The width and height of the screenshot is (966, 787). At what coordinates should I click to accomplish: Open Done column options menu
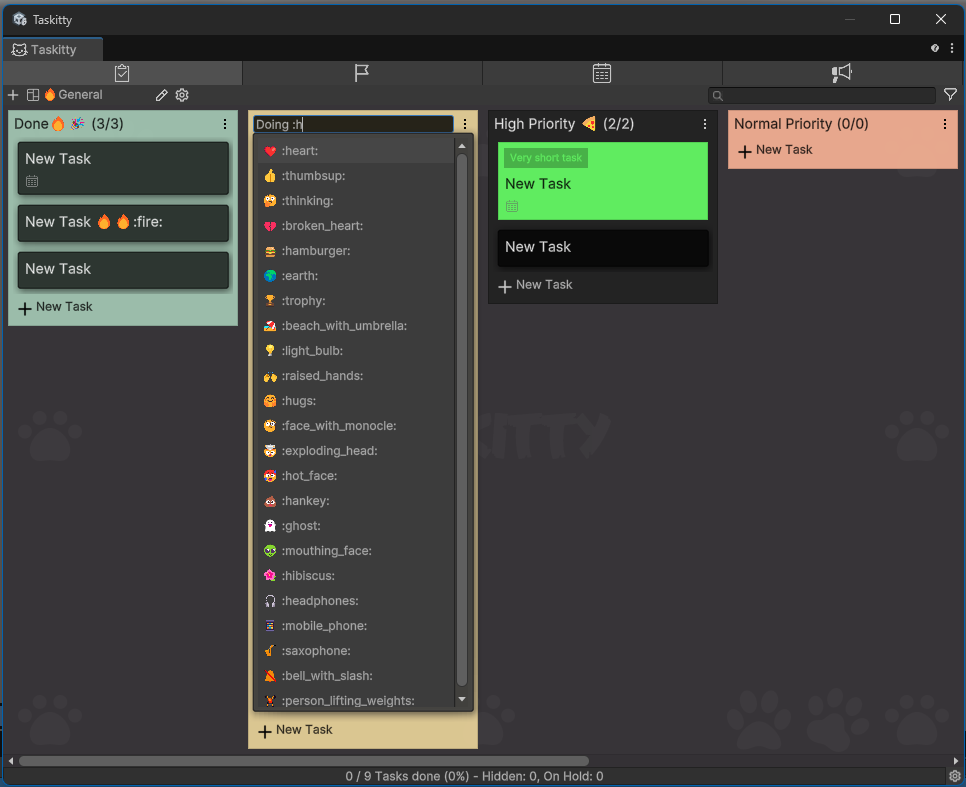(225, 124)
